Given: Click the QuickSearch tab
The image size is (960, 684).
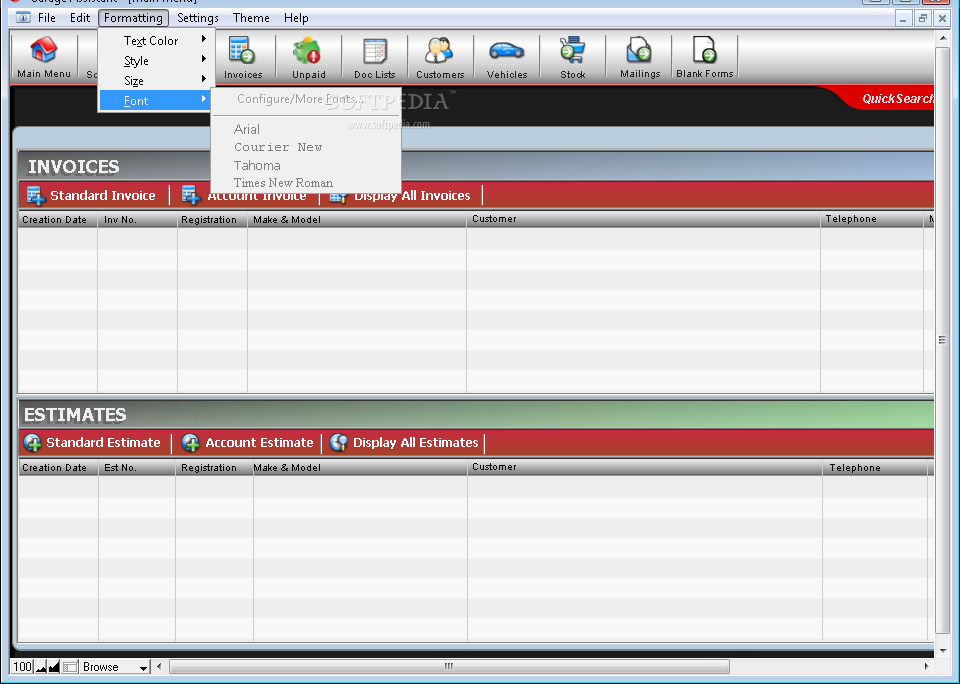Looking at the screenshot, I should point(897,99).
